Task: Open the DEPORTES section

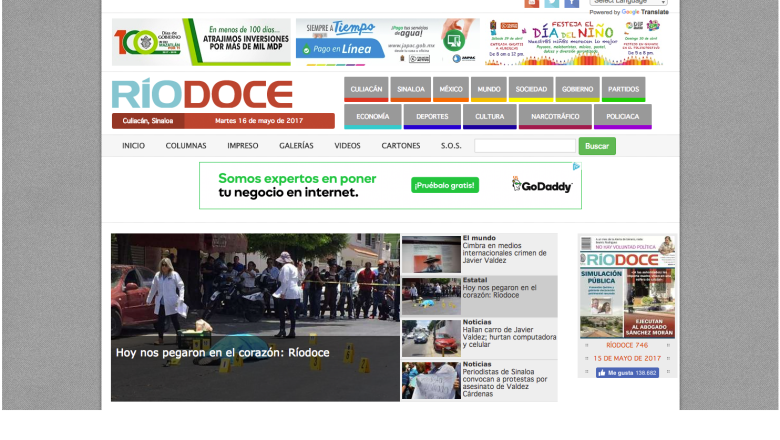Action: click(432, 116)
